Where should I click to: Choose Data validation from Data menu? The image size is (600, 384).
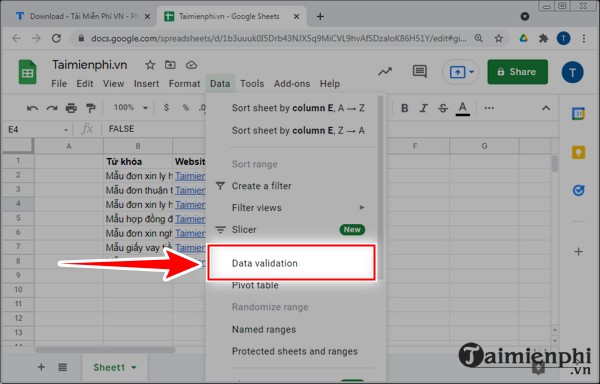tap(292, 263)
